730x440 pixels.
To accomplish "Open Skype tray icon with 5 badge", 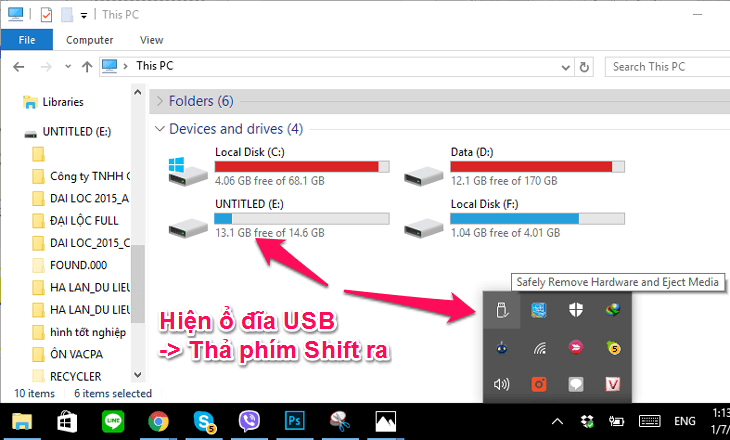I will coord(613,348).
